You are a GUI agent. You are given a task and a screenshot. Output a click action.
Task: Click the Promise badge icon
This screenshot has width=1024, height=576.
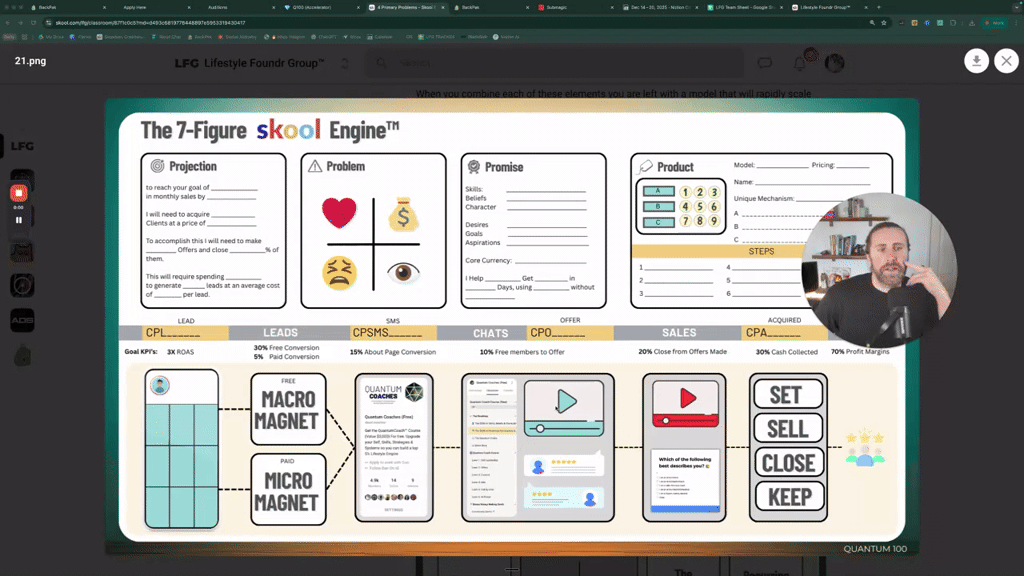click(474, 167)
